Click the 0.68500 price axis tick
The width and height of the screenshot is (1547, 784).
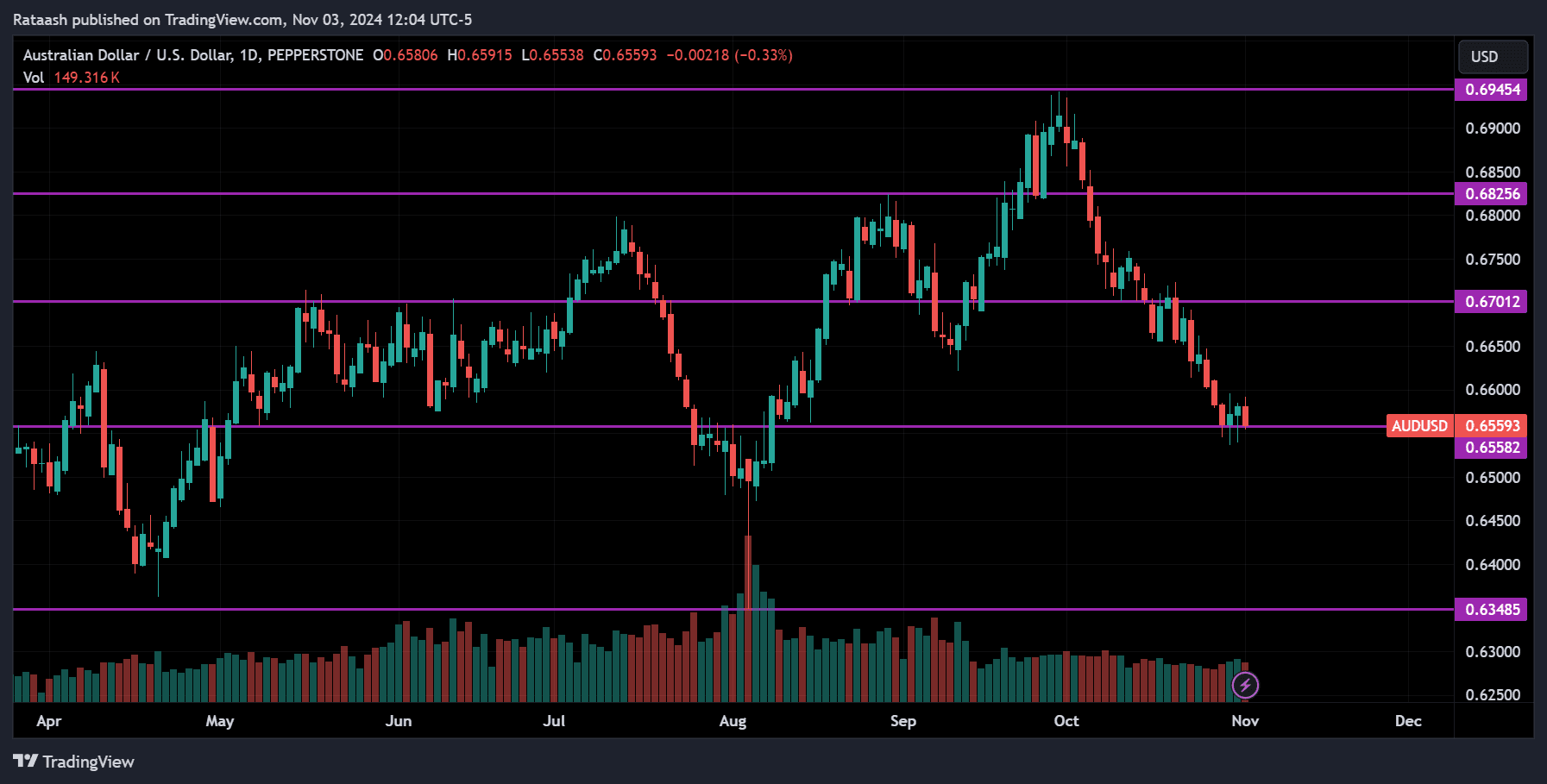[x=1493, y=172]
